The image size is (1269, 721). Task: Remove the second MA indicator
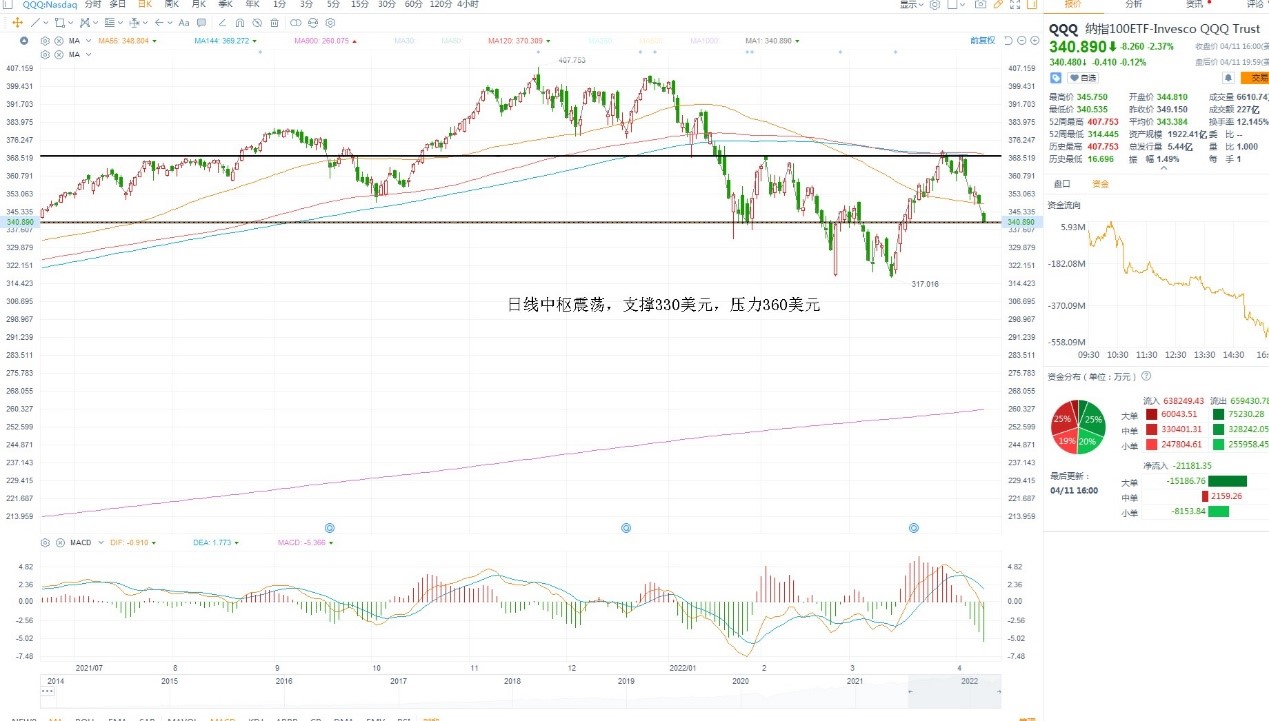59,55
